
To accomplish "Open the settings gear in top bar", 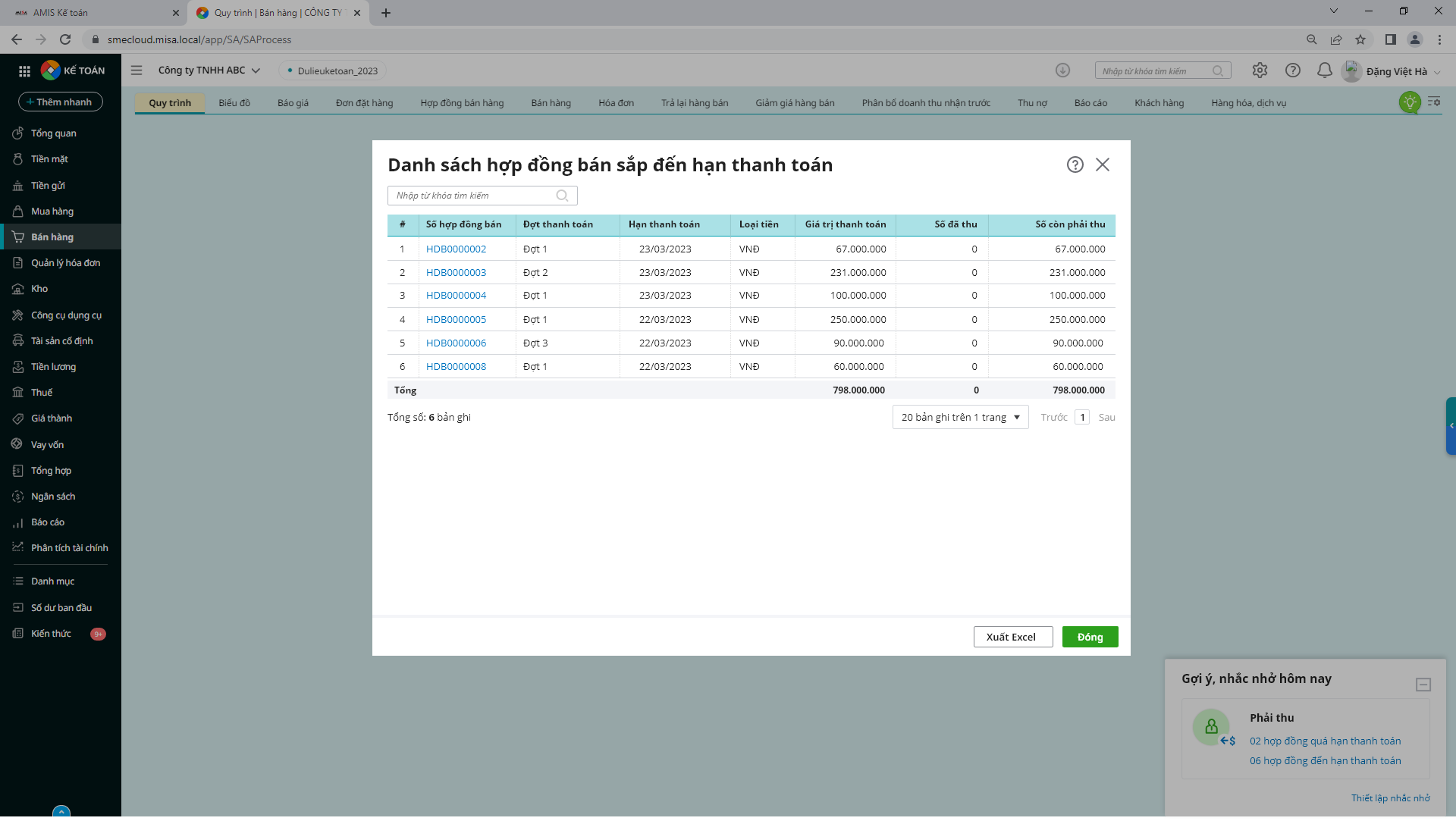I will point(1260,71).
